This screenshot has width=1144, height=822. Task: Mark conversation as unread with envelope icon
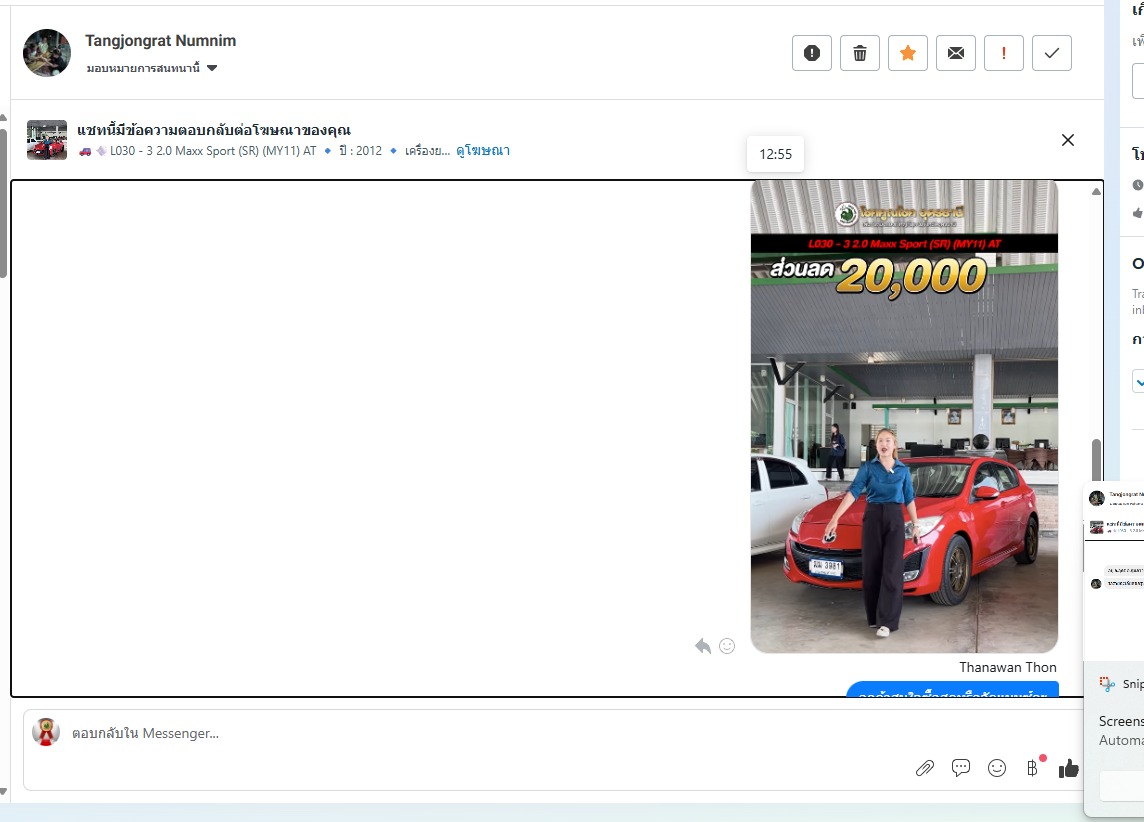pos(955,53)
